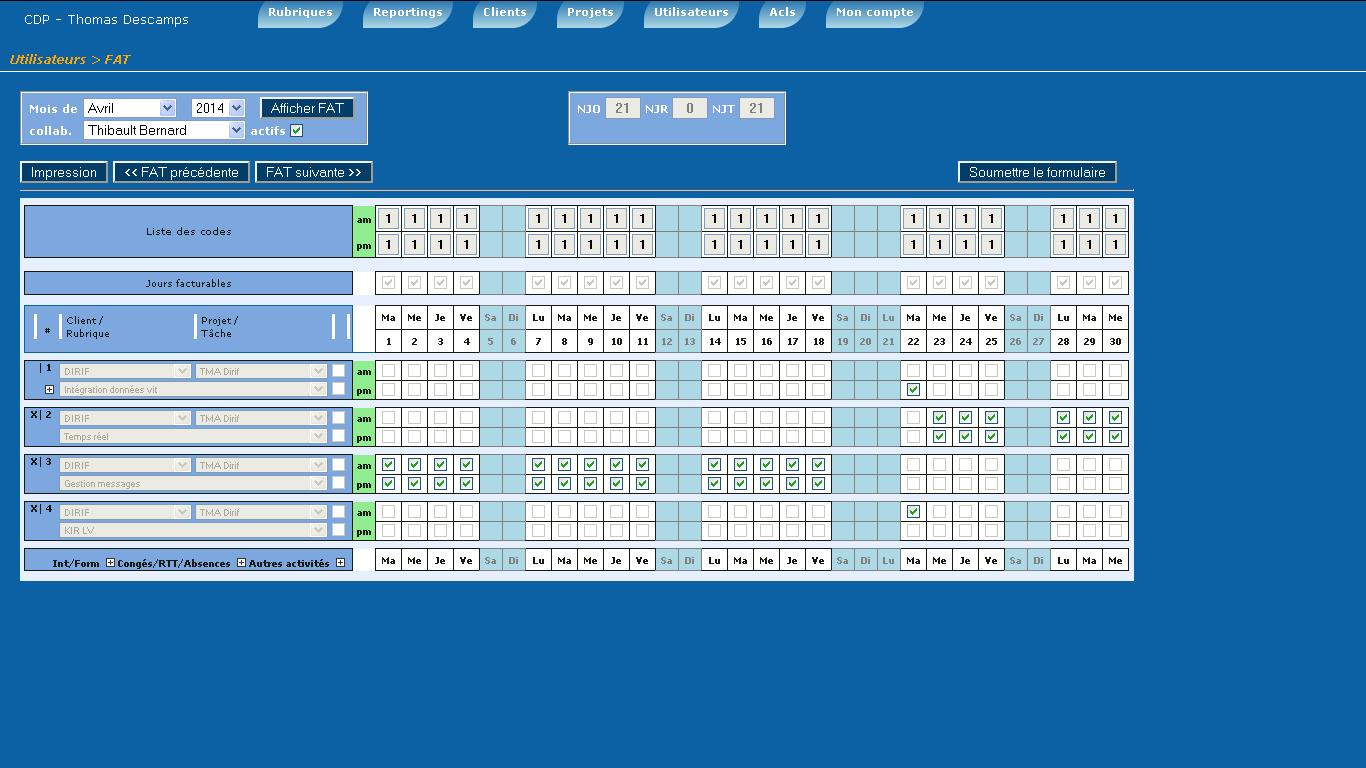Toggle the actifs checkbox

297,130
